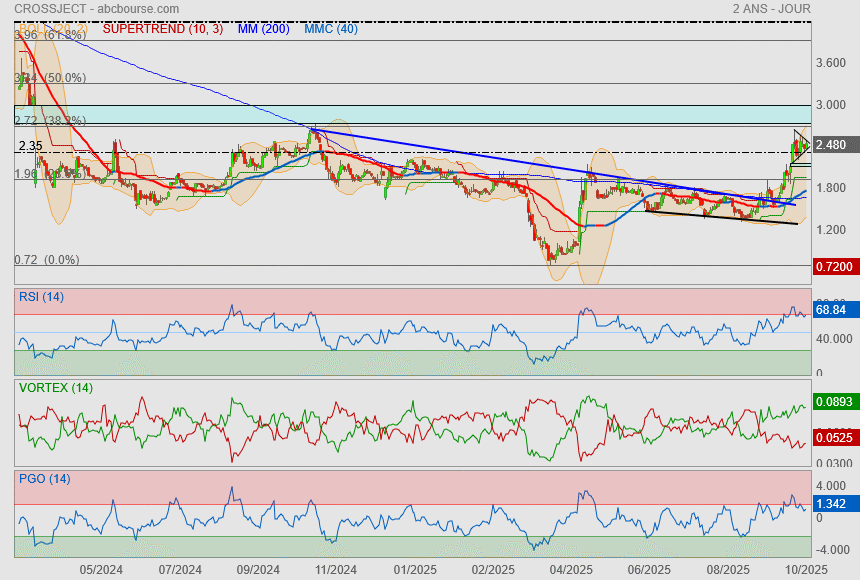Viewport: 860px width, 580px height.
Task: Click the blue RSI value tag 68.84
Action: point(831,312)
